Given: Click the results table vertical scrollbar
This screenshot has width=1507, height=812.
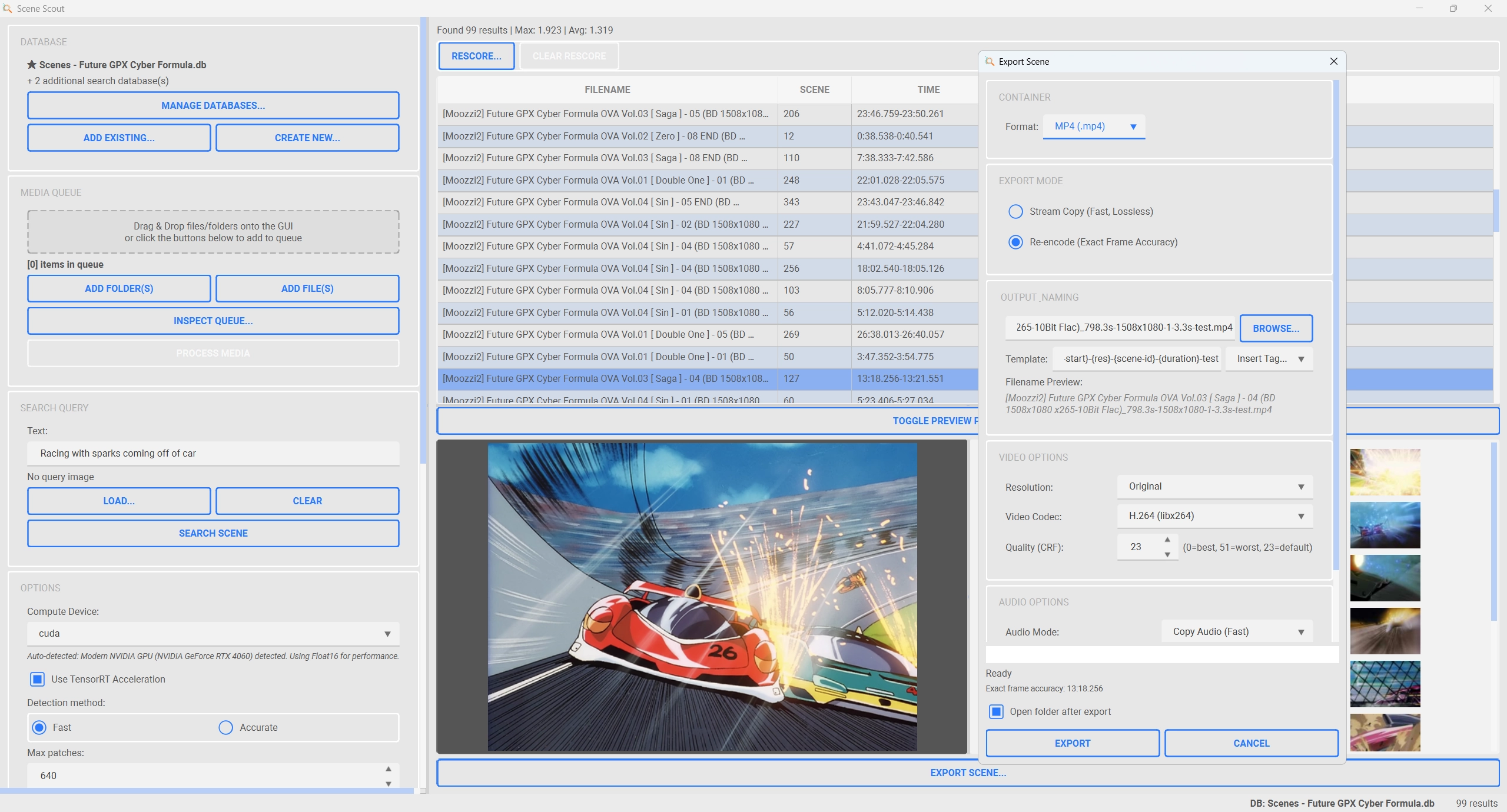Looking at the screenshot, I should coord(1496,210).
